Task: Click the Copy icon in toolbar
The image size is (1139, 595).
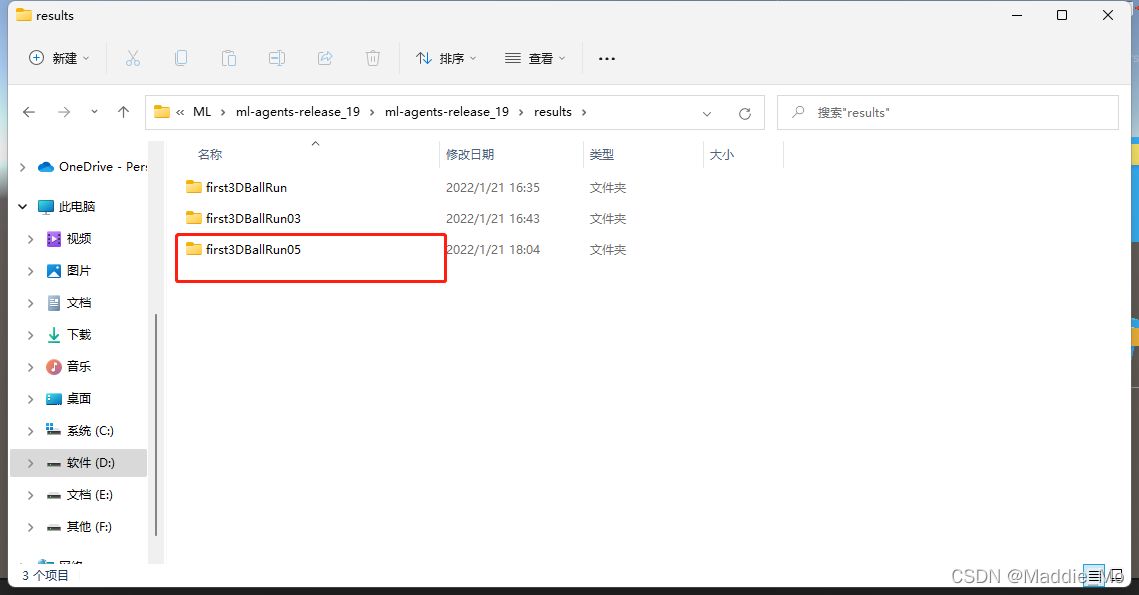Action: (x=181, y=58)
